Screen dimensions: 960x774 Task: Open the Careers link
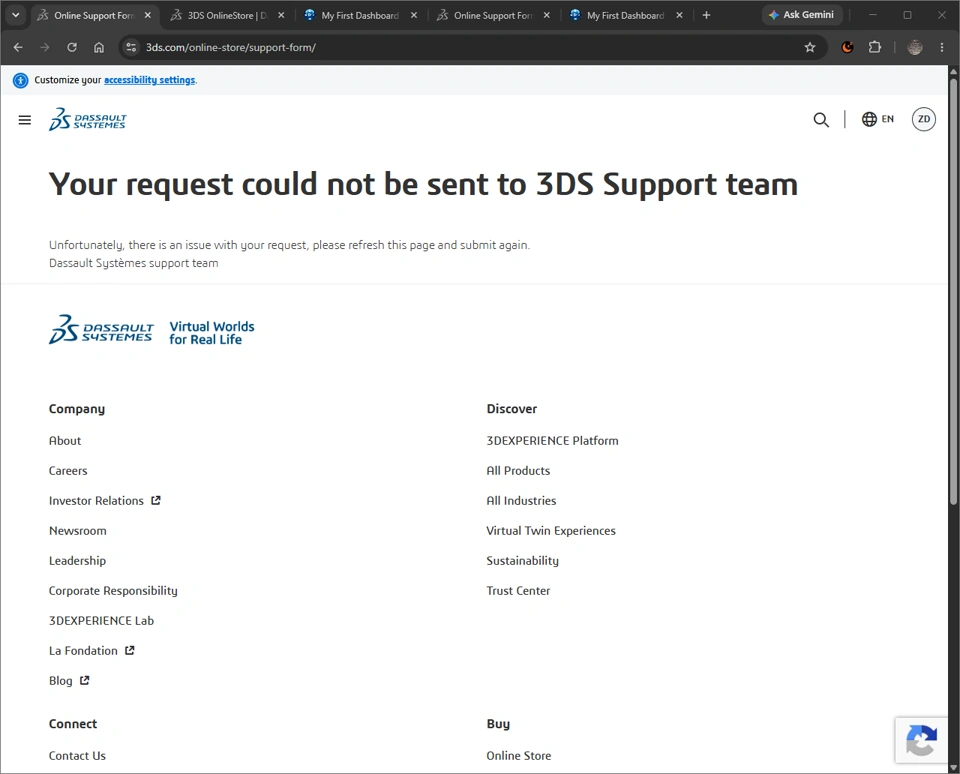click(x=68, y=470)
